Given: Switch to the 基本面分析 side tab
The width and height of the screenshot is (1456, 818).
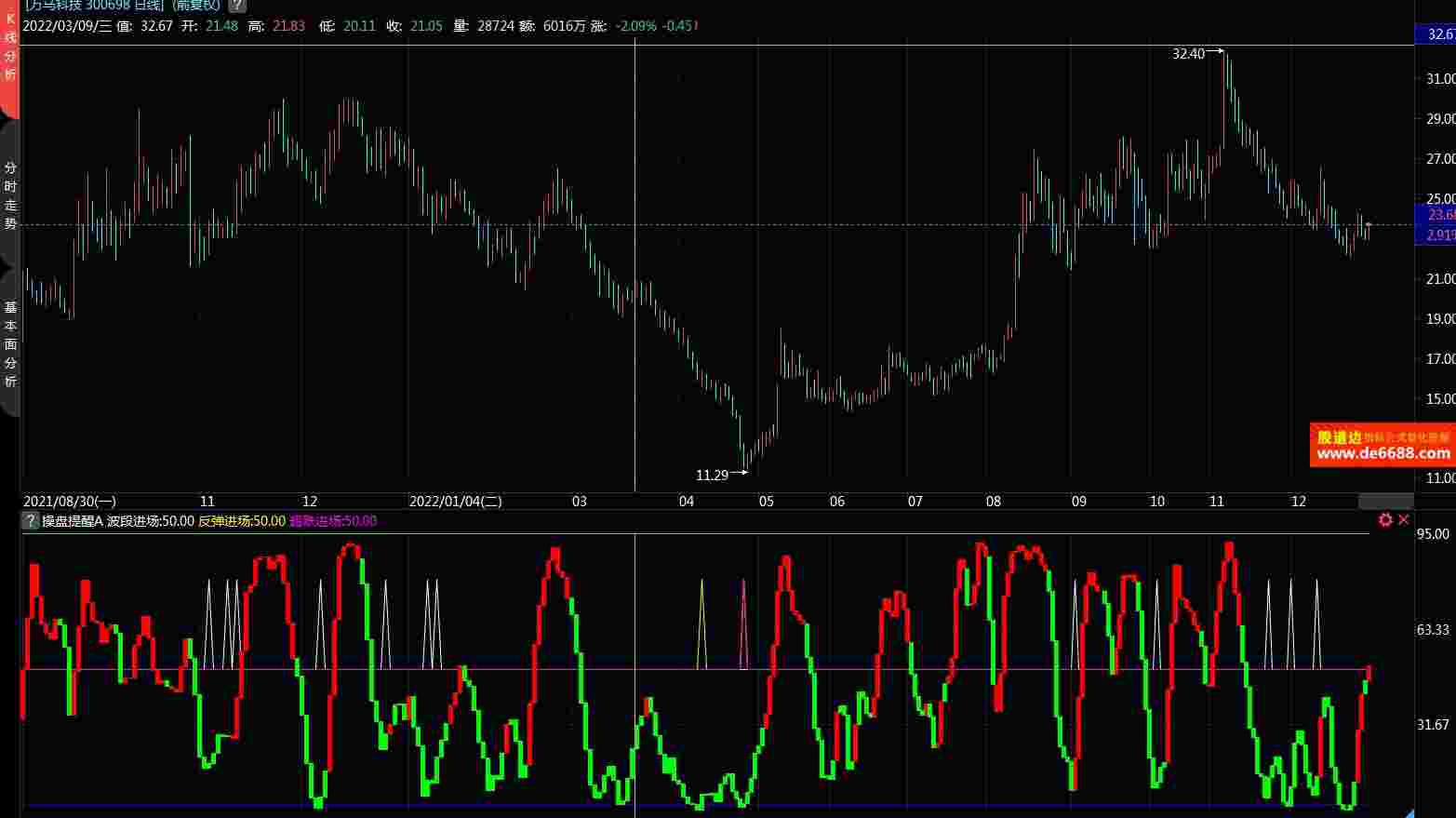Looking at the screenshot, I should [10, 344].
